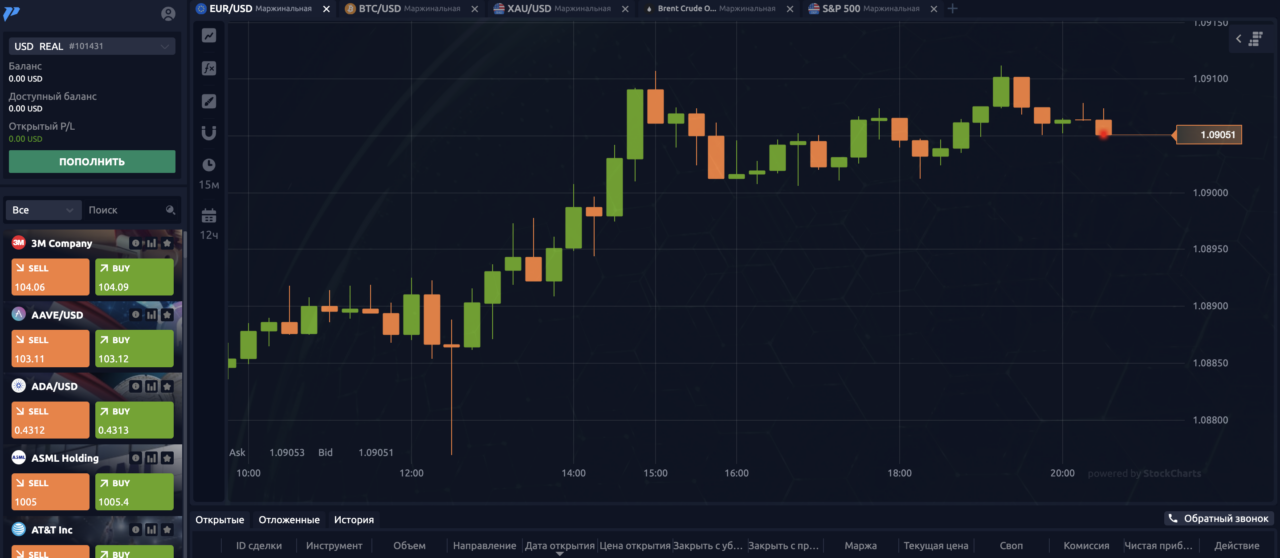Click the Поиск instrument search field
Image resolution: width=1280 pixels, height=558 pixels.
(122, 210)
